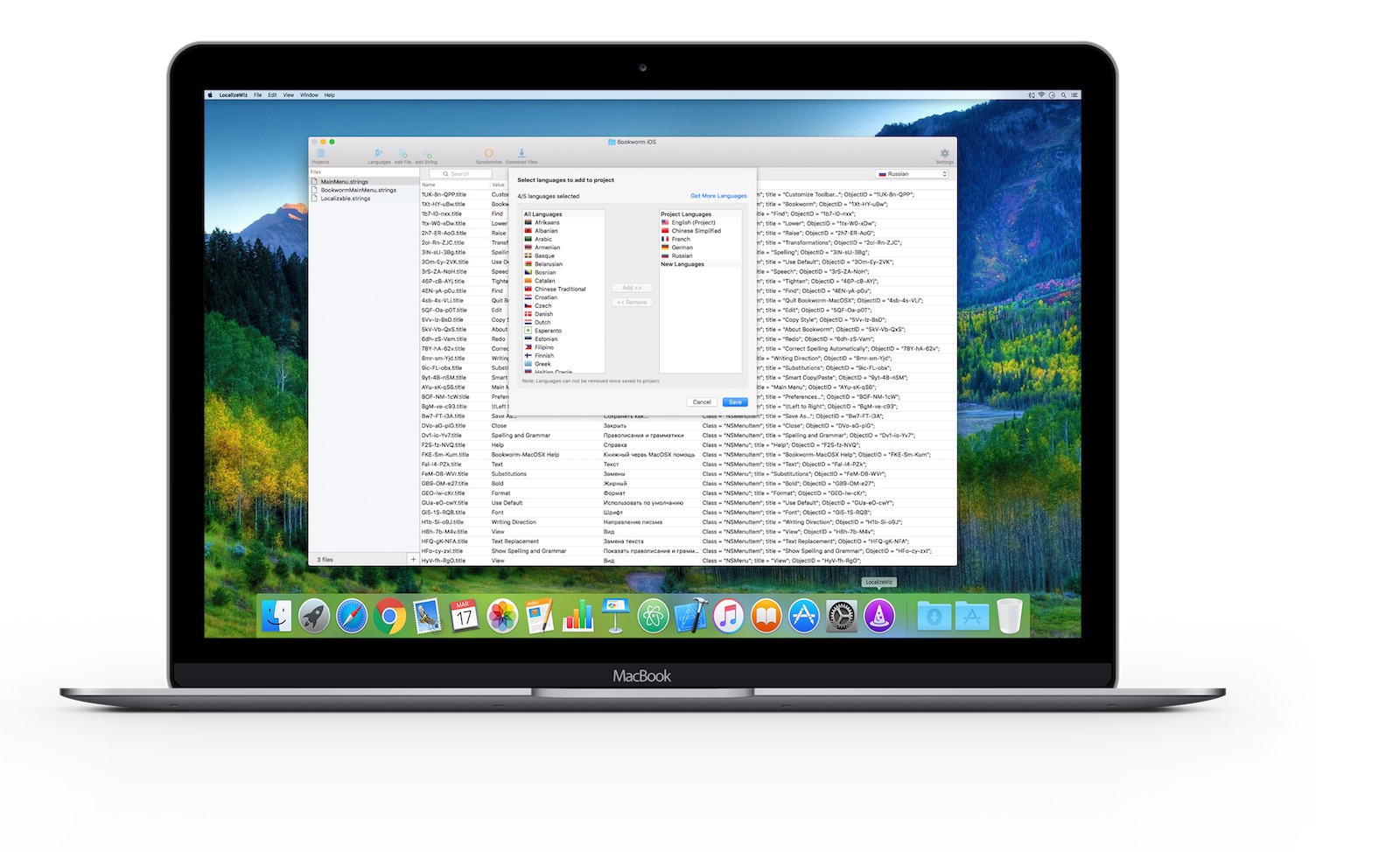Open the Russian language dropdown

point(912,174)
